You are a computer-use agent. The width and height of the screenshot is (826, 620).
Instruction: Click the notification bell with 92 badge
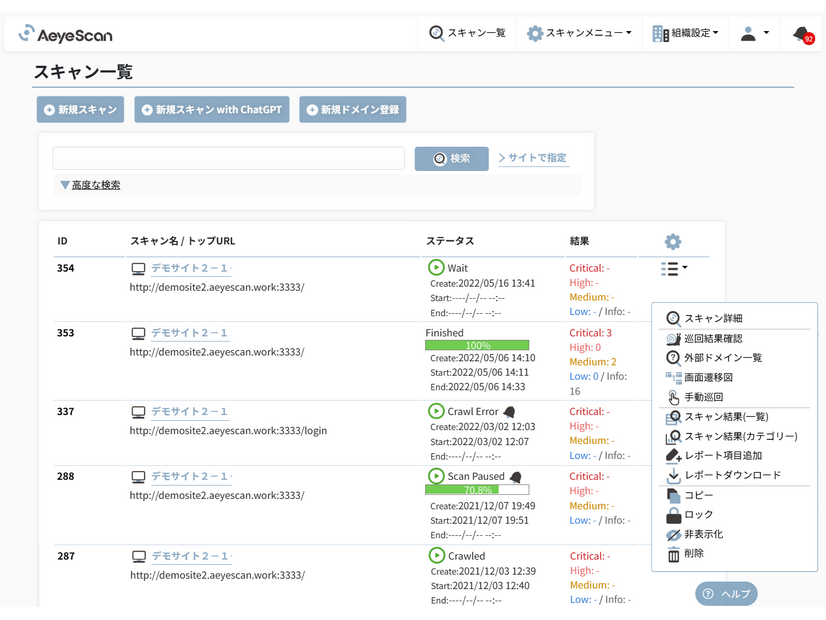click(x=803, y=35)
